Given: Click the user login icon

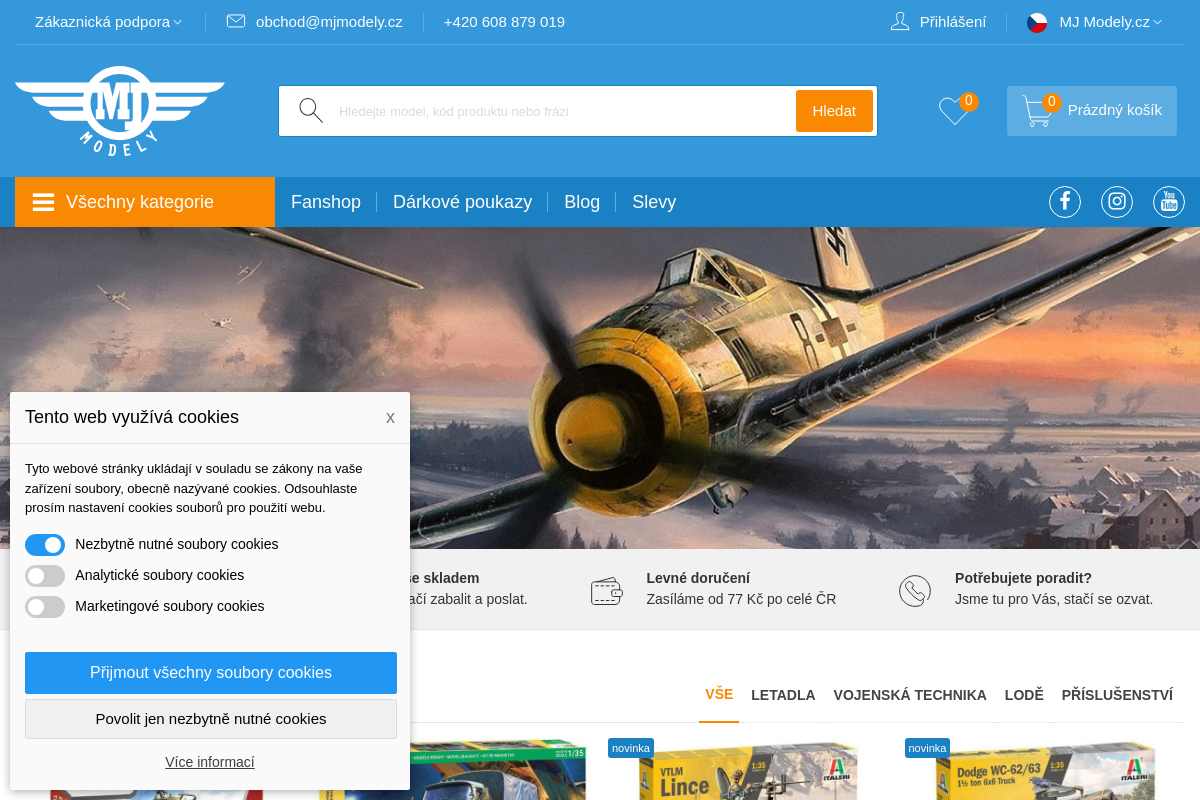Looking at the screenshot, I should tap(900, 21).
